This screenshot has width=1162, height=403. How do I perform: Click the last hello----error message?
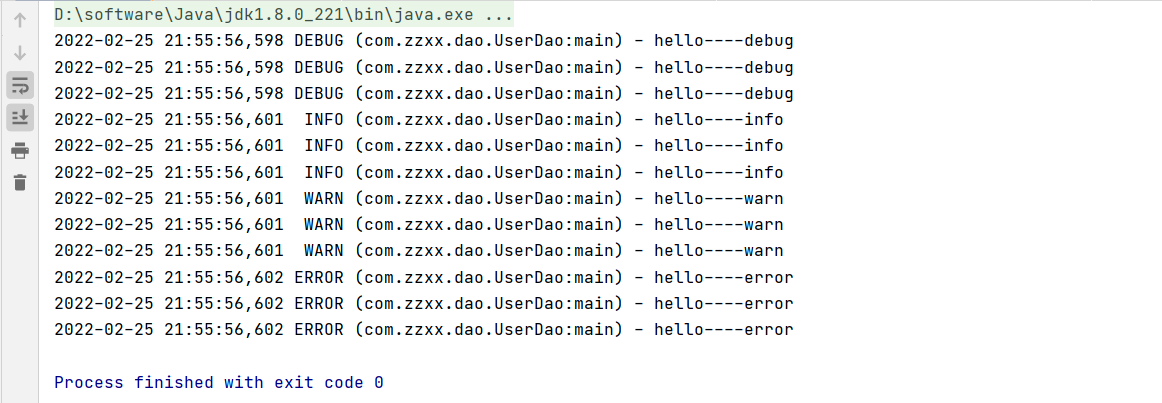pyautogui.click(x=723, y=329)
